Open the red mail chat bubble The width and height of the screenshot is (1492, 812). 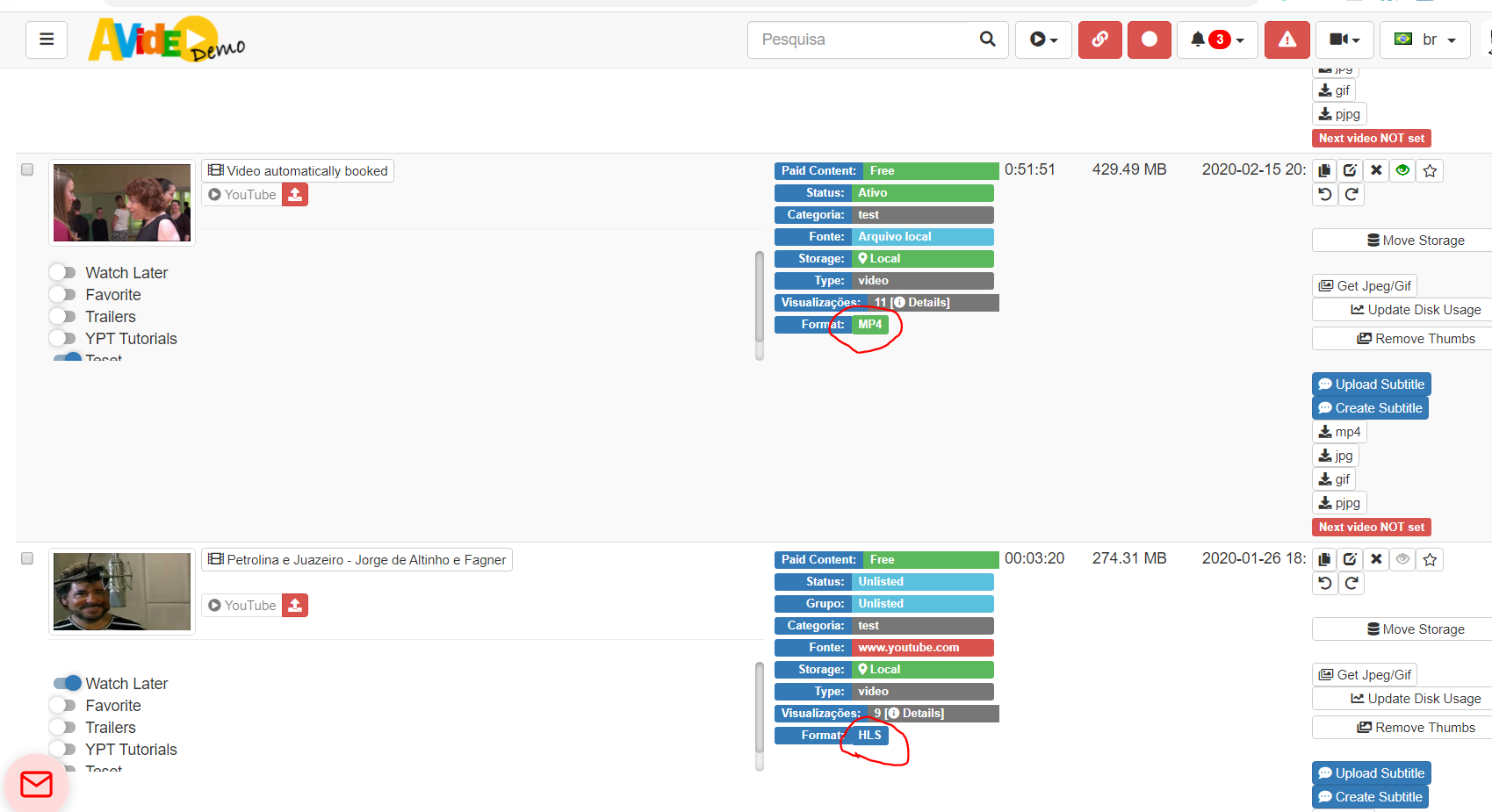pyautogui.click(x=36, y=784)
